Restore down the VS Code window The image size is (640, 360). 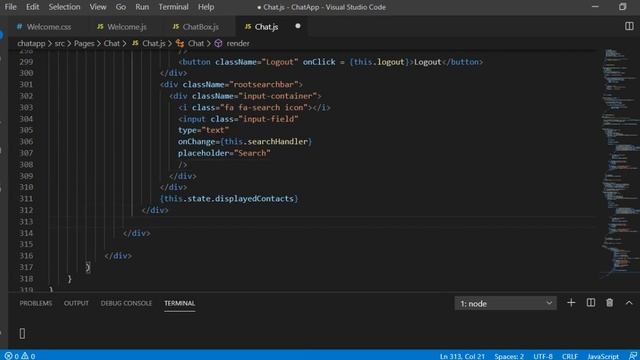click(x=622, y=7)
